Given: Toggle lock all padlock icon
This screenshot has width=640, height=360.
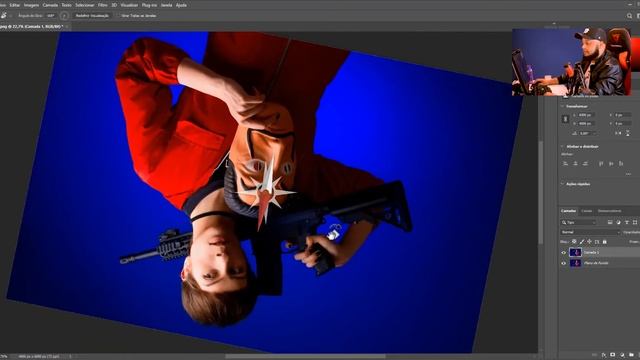Looking at the screenshot, I should [x=604, y=242].
